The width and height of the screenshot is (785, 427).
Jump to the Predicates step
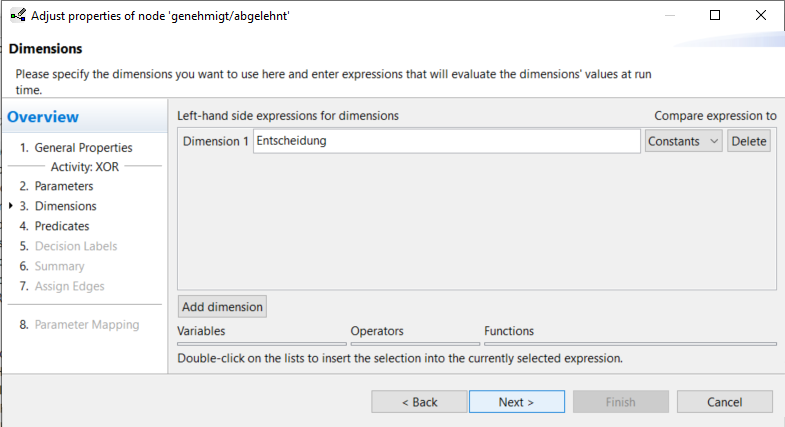(x=61, y=227)
